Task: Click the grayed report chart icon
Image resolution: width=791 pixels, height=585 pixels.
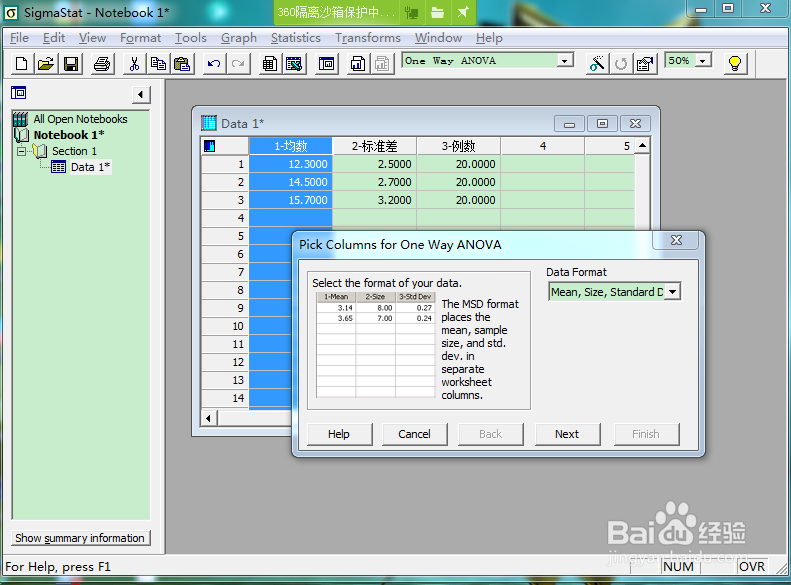Action: (x=382, y=64)
